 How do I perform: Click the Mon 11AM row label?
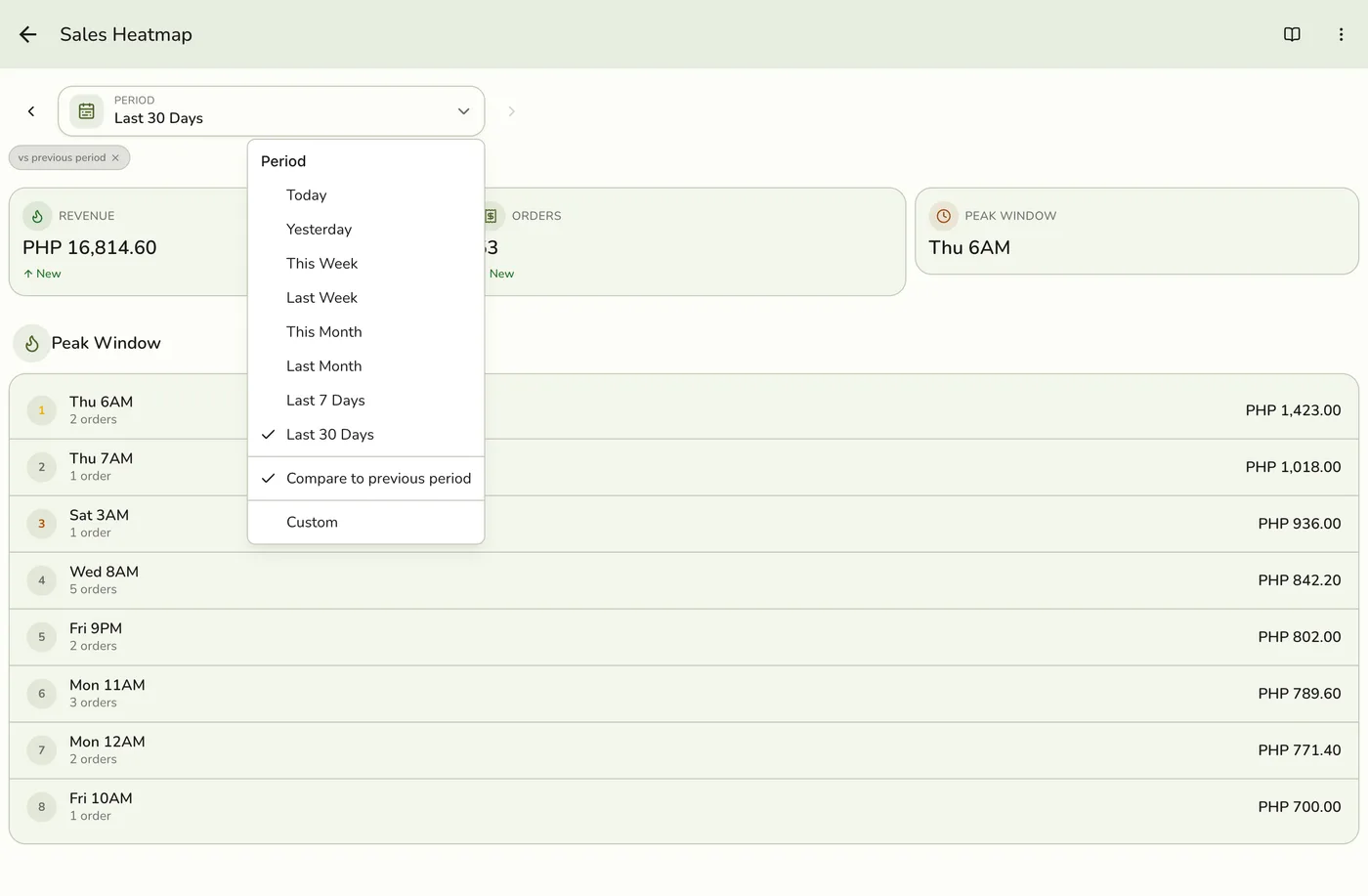click(107, 685)
